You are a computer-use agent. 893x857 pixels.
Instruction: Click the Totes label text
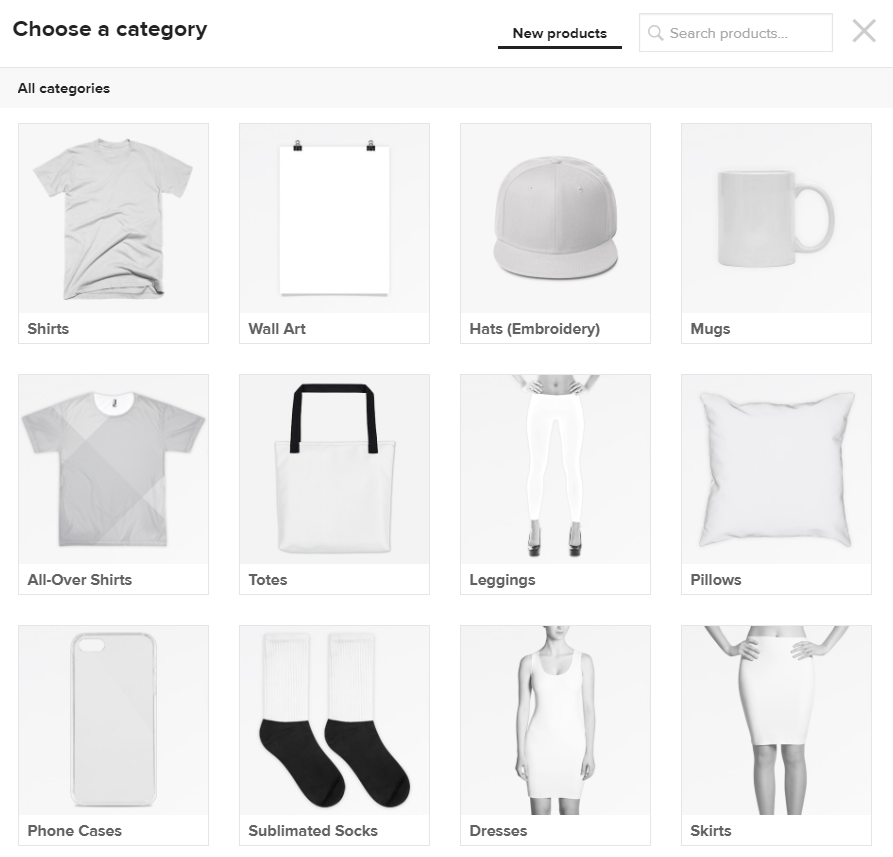click(268, 580)
